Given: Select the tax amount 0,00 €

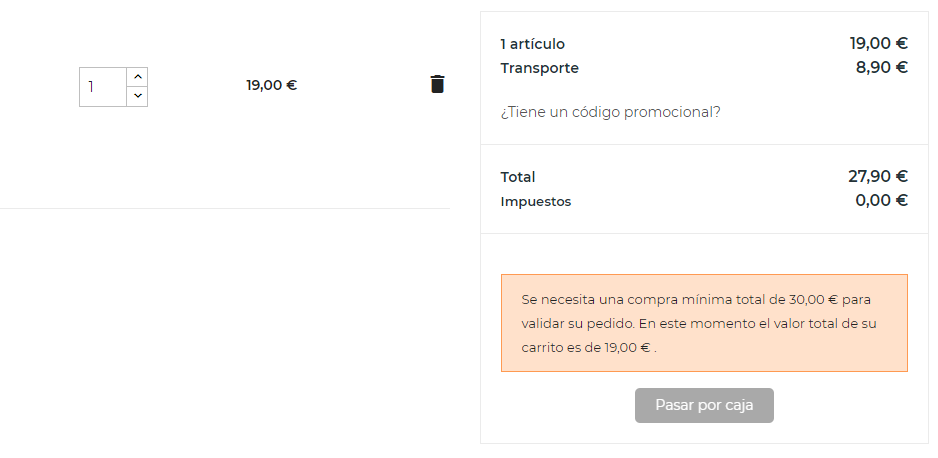Looking at the screenshot, I should coord(881,200).
